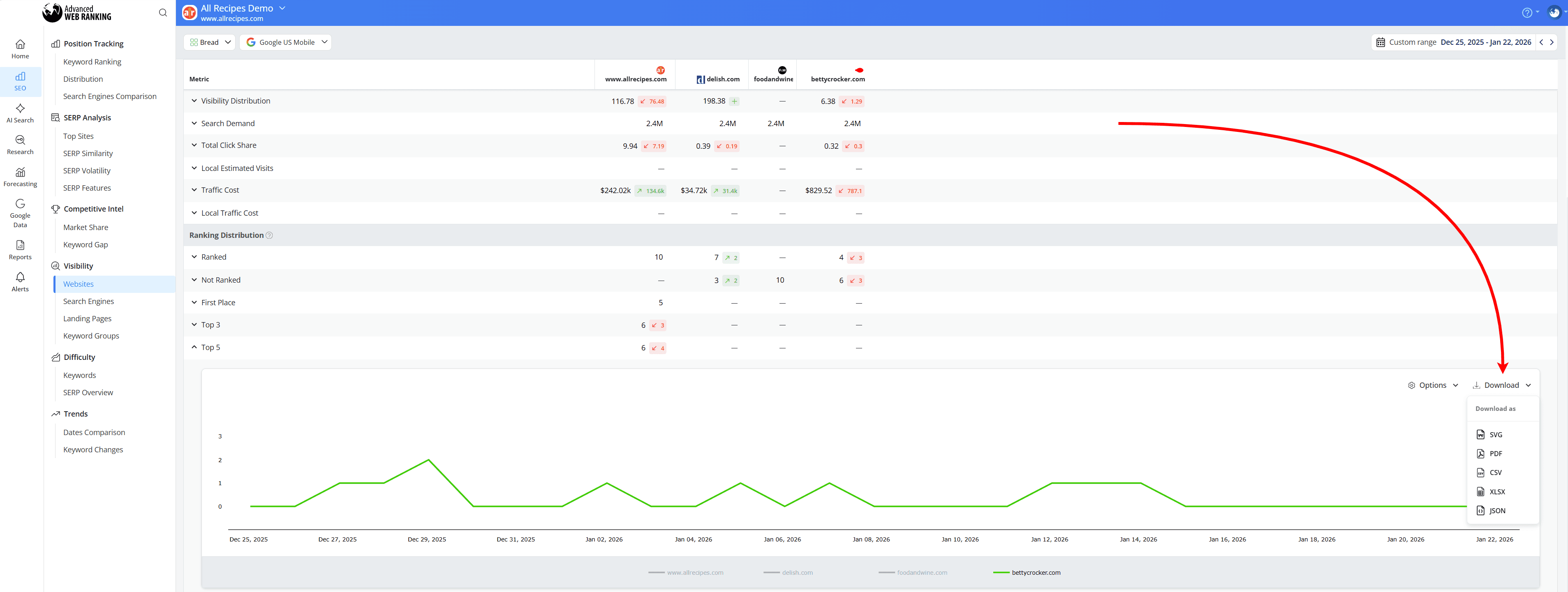Toggle bettycrocker.com series in chart legend
This screenshot has height=592, width=1568.
point(1027,573)
